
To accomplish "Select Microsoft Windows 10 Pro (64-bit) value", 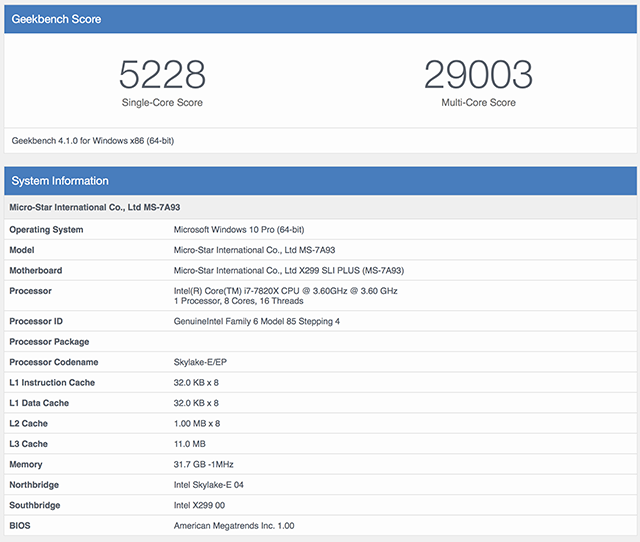I will (x=239, y=230).
